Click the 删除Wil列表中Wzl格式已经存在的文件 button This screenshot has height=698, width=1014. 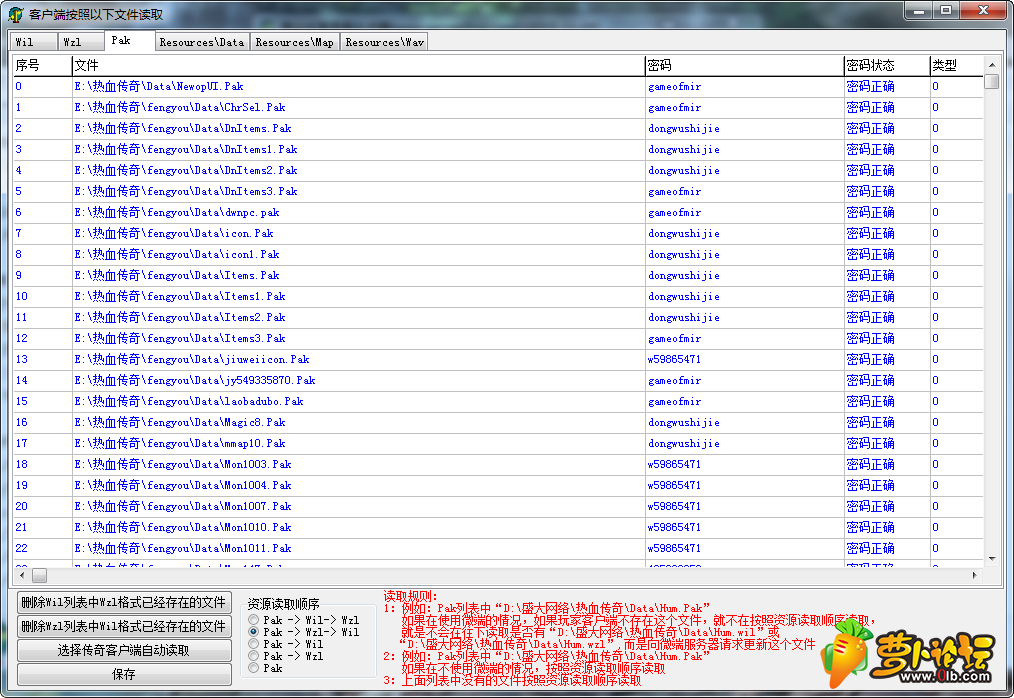pos(124,602)
